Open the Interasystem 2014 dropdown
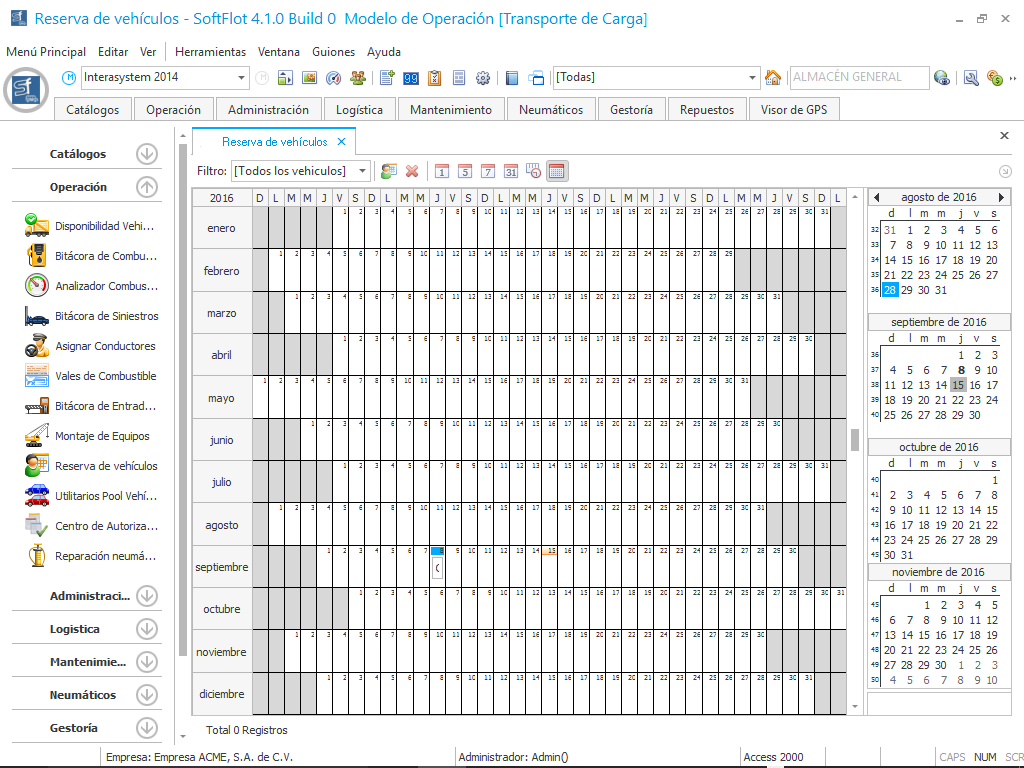1024x768 pixels. 242,78
